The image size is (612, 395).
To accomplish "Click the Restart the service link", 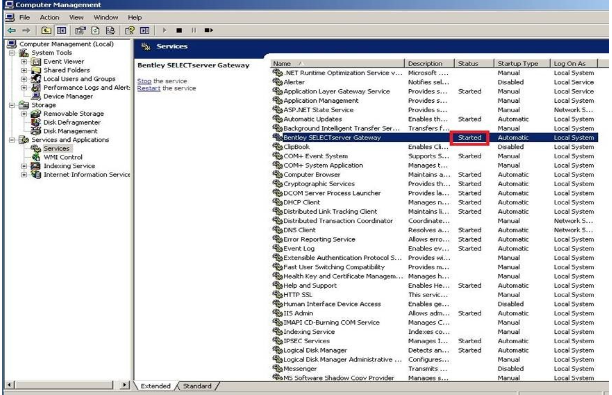I will click(149, 89).
